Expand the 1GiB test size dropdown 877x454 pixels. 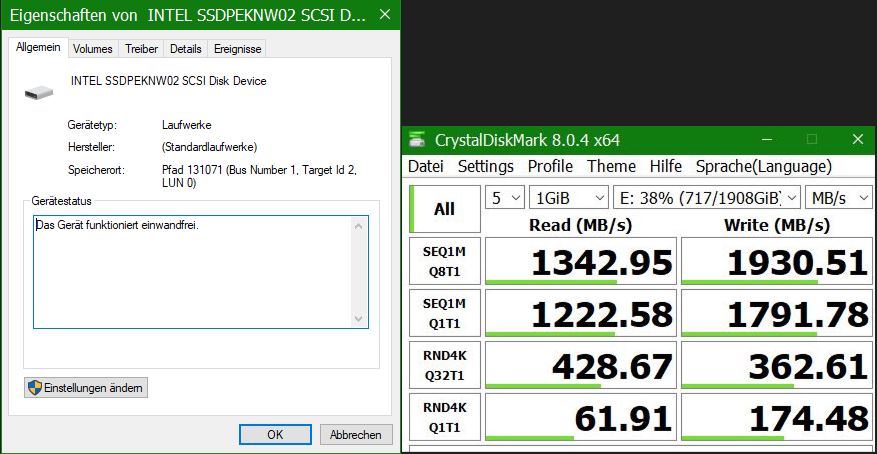click(x=568, y=197)
